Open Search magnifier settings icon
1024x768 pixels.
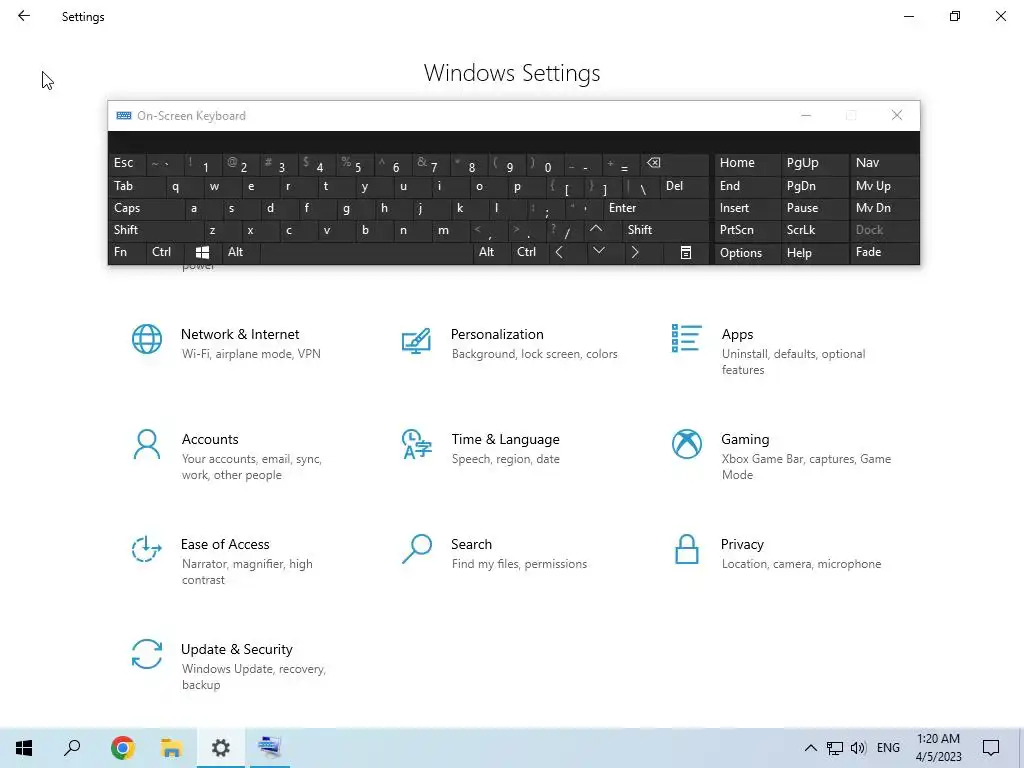417,549
